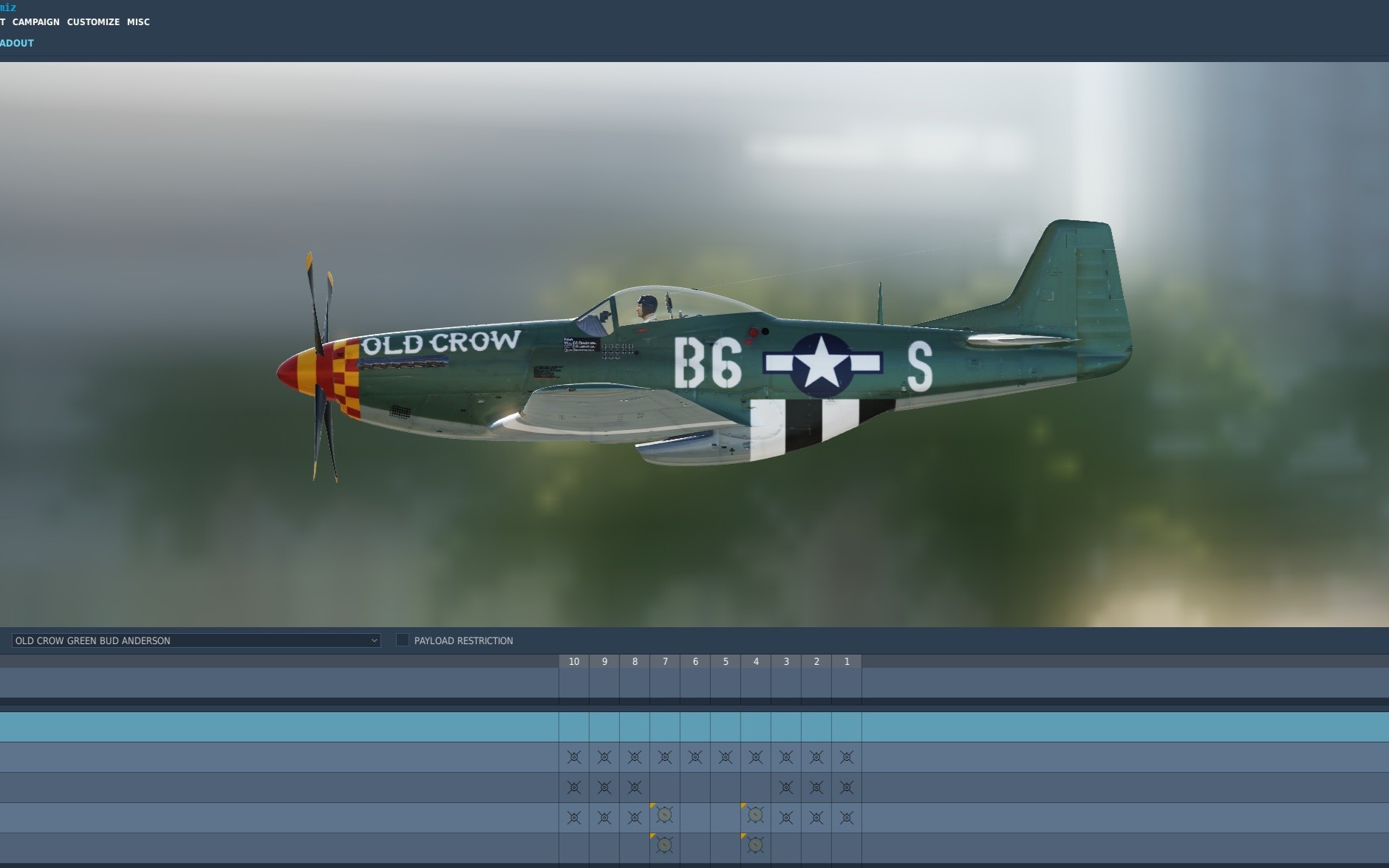
Task: Click rocket icon in first row, pylon 1
Action: click(847, 757)
